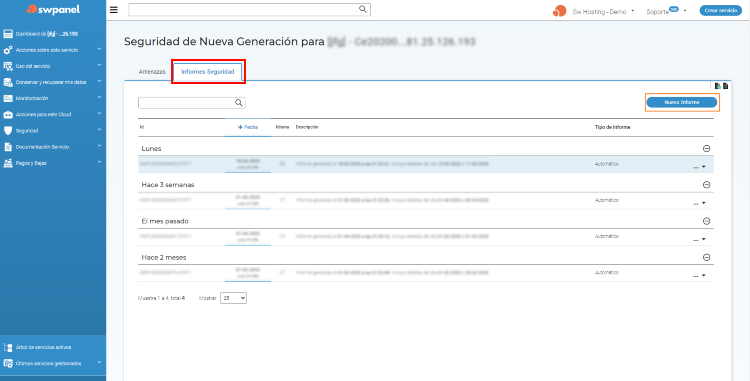The height and width of the screenshot is (381, 750).
Task: Click the Monitorización icon
Action: coord(8,98)
